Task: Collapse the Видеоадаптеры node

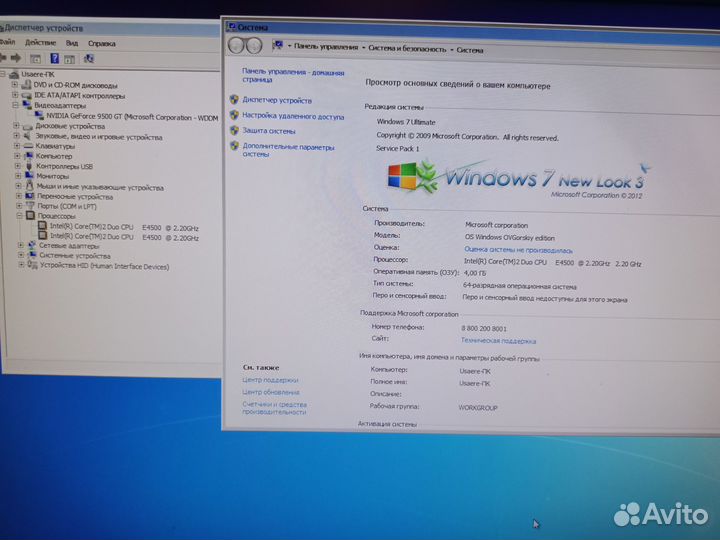Action: pyautogui.click(x=15, y=105)
